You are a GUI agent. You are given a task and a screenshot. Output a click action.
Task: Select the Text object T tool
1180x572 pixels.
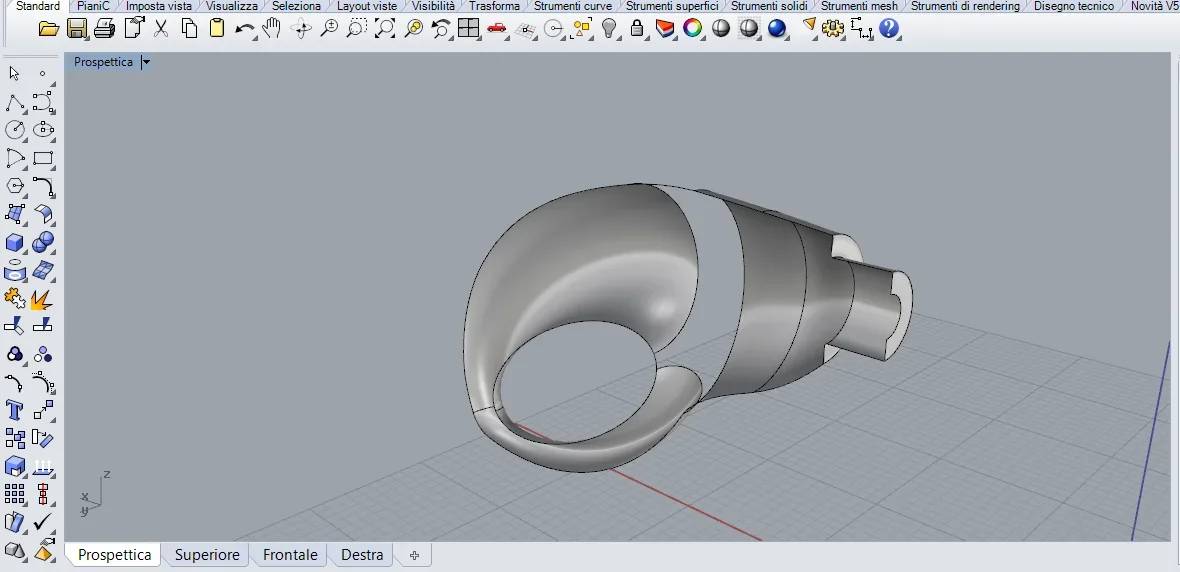14,410
